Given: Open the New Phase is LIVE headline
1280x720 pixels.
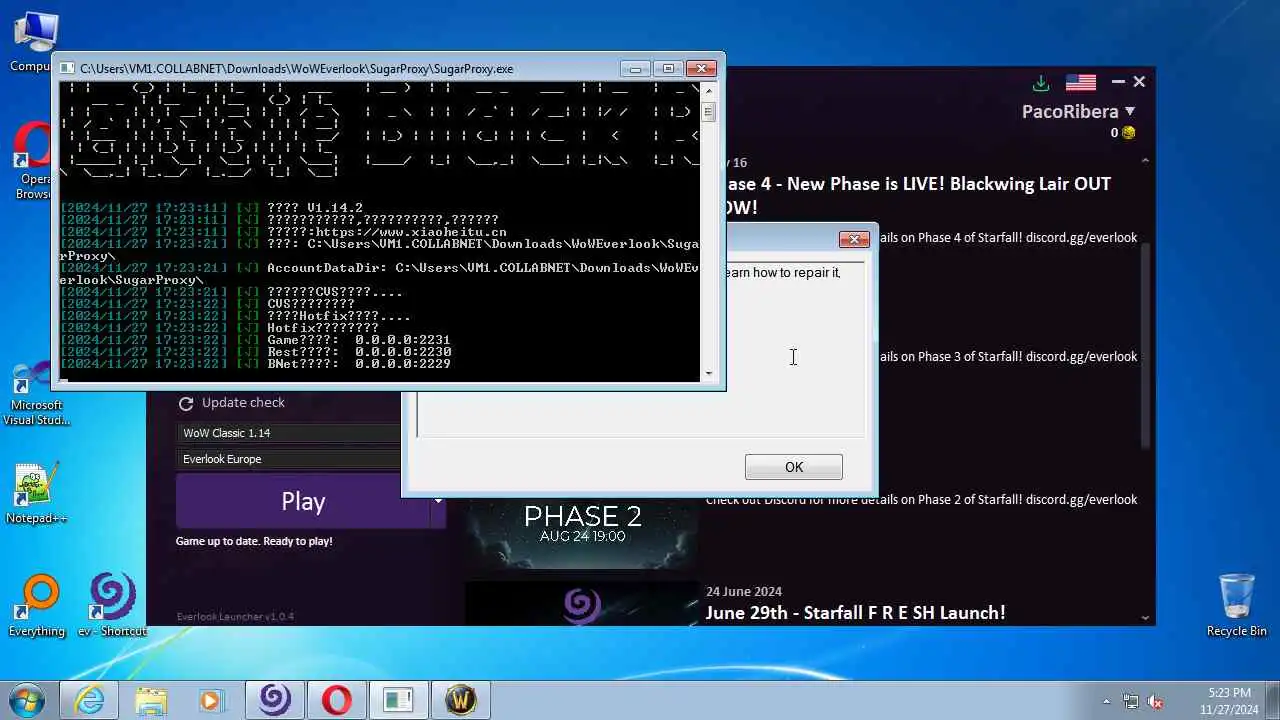Looking at the screenshot, I should (918, 195).
